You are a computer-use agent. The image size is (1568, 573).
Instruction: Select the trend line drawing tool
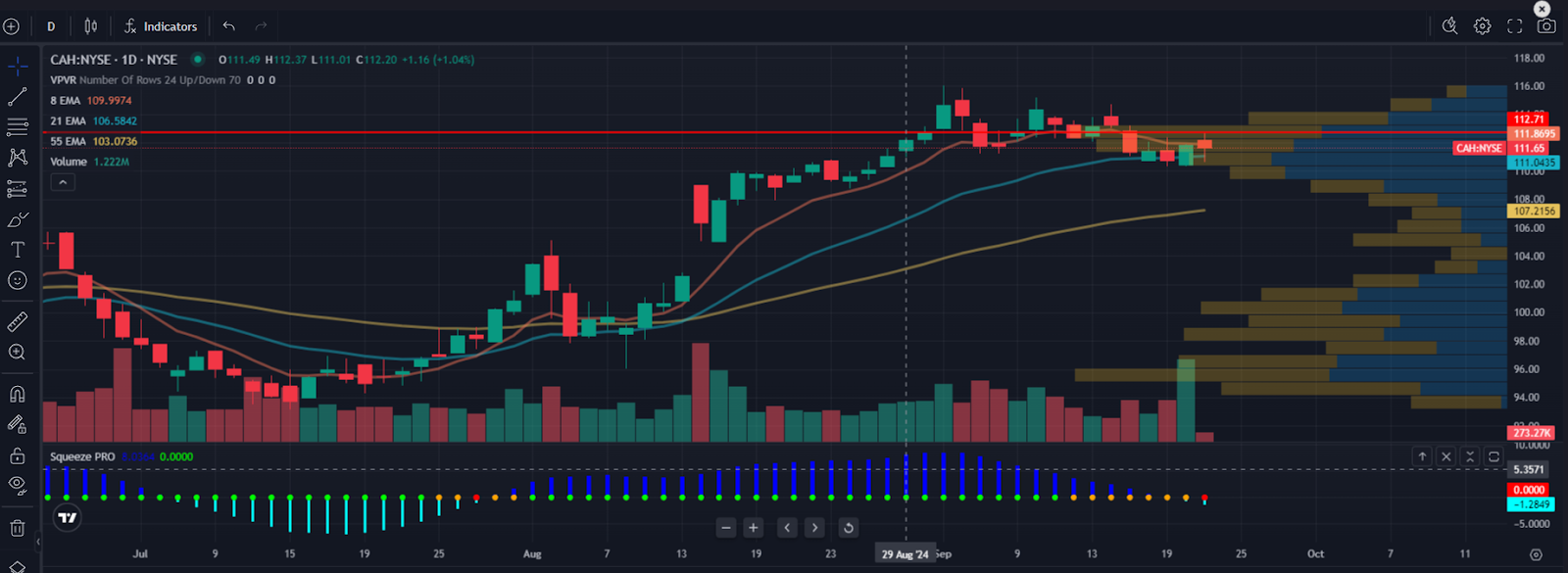click(18, 97)
